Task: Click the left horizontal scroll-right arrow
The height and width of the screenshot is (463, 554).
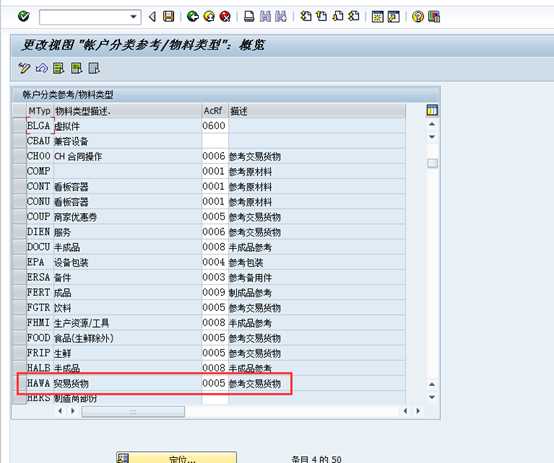Action: tap(72, 411)
